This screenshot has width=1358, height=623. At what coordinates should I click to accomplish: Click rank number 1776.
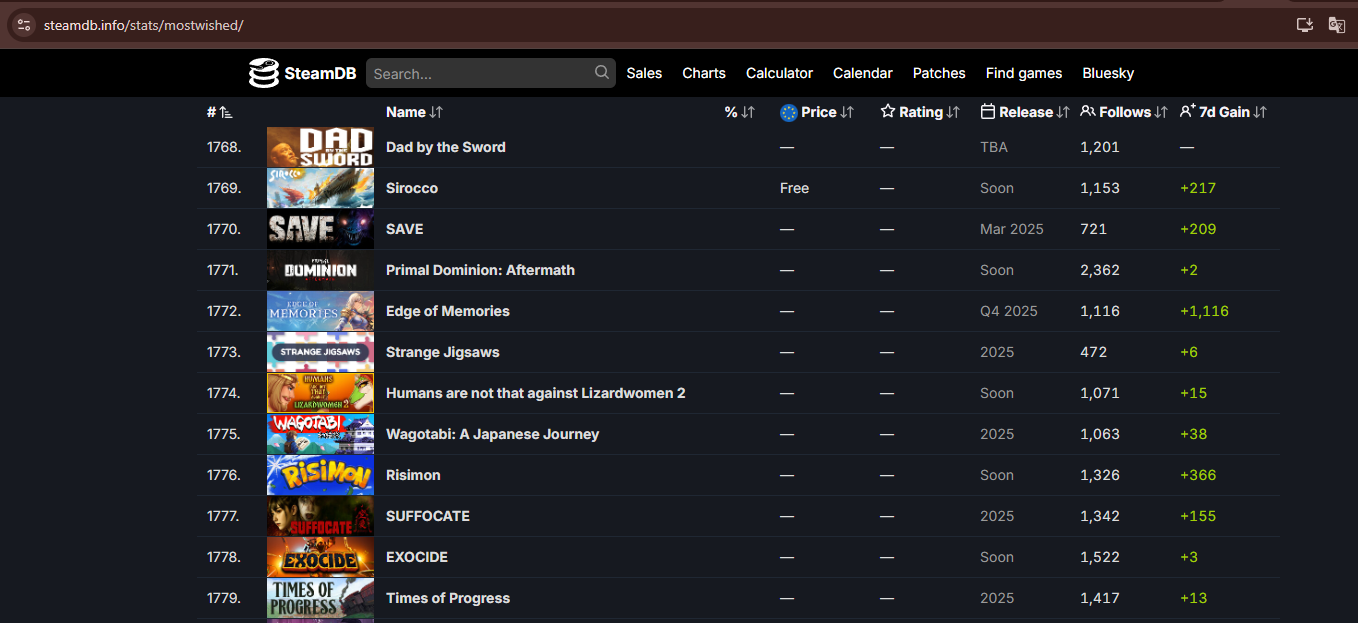coord(224,475)
